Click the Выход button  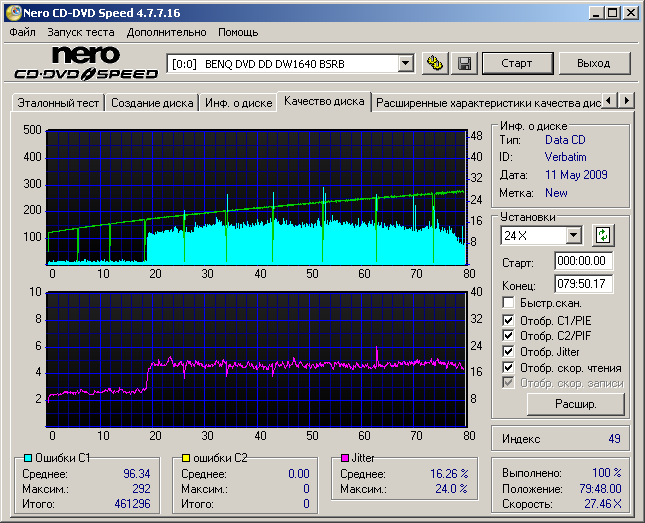tap(594, 63)
